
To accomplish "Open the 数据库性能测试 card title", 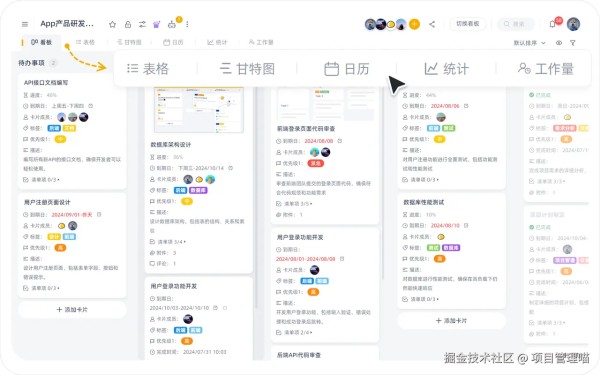I will coord(424,202).
